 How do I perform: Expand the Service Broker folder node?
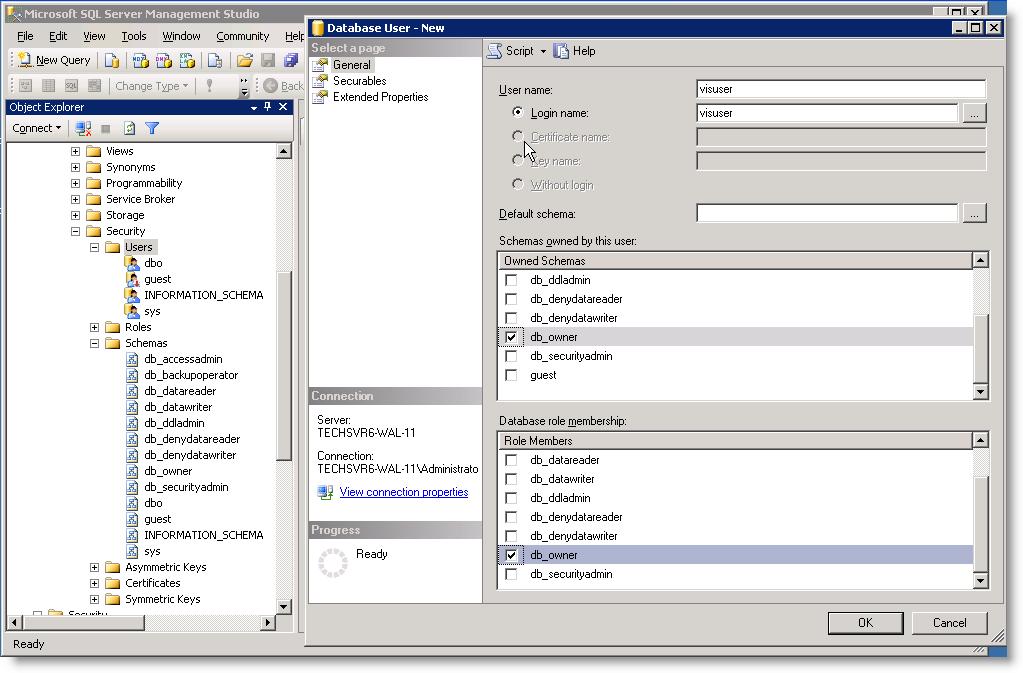tap(76, 199)
